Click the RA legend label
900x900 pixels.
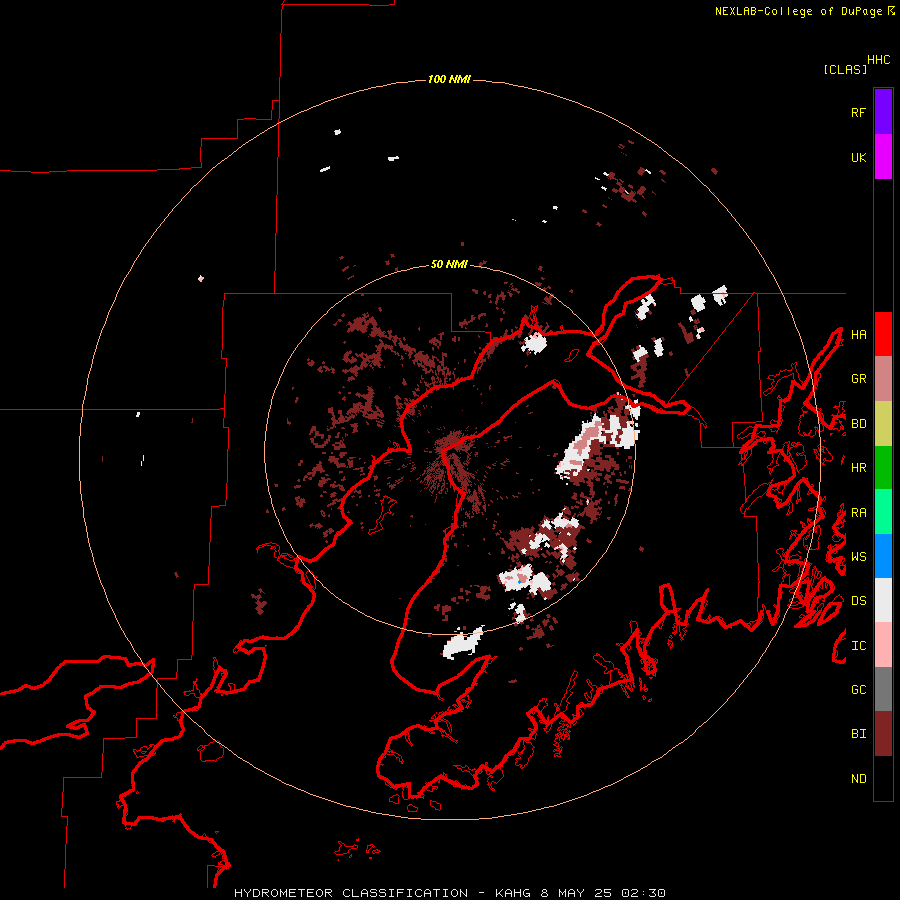858,513
